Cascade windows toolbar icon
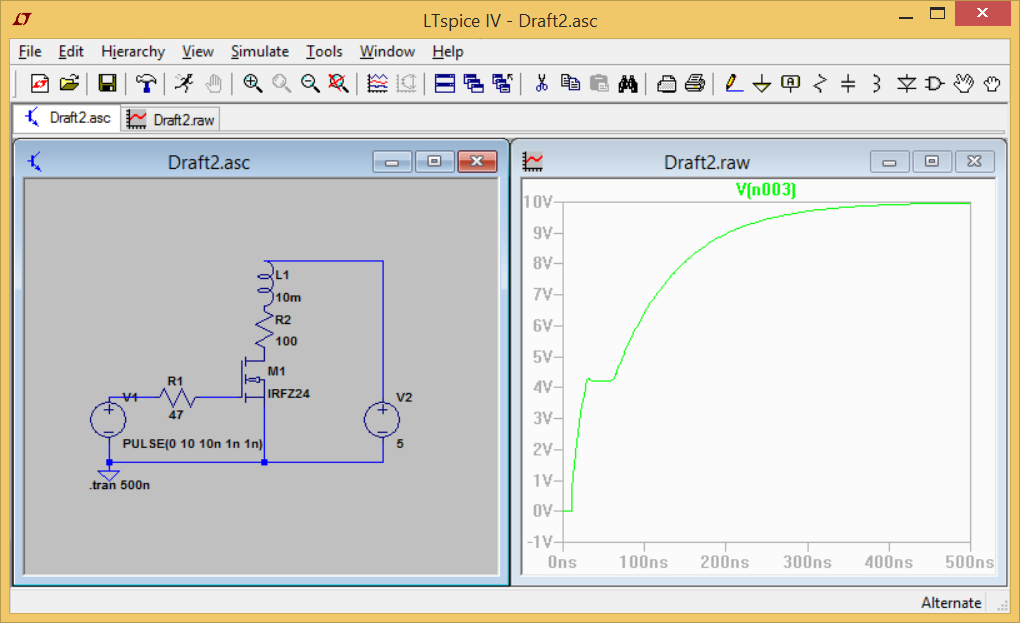1020x623 pixels. pos(474,83)
